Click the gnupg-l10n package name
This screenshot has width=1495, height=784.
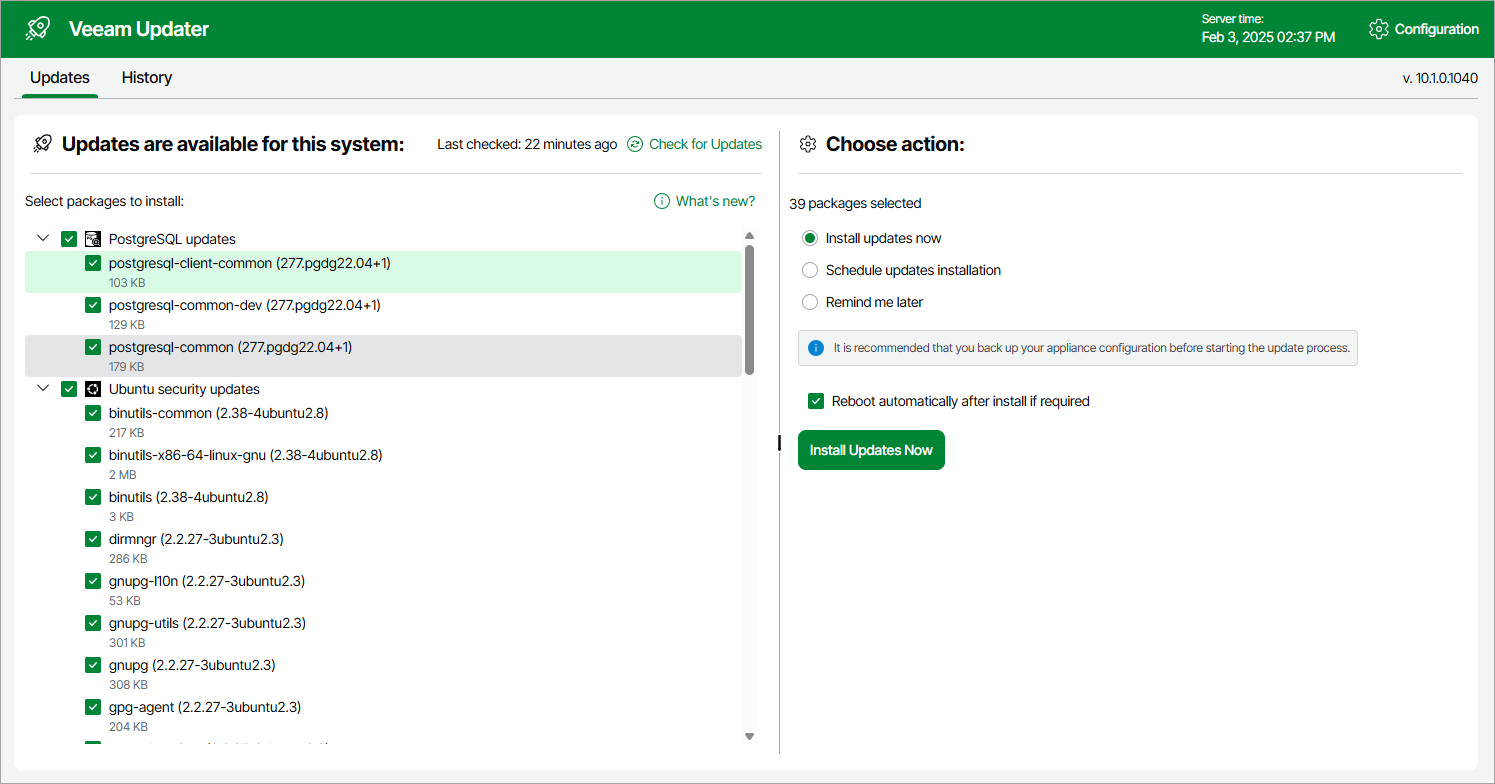[x=207, y=581]
